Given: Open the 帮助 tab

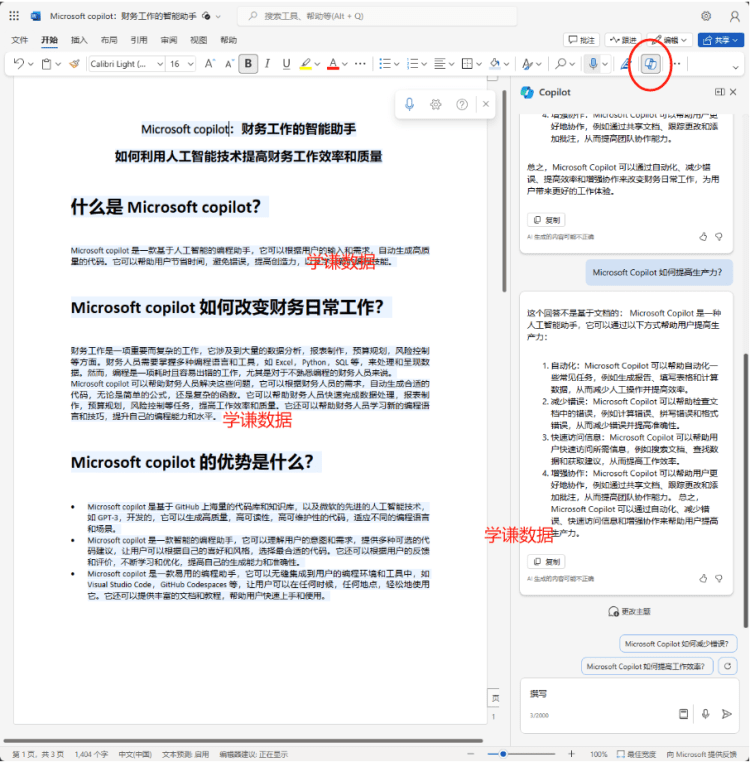Looking at the screenshot, I should click(228, 40).
